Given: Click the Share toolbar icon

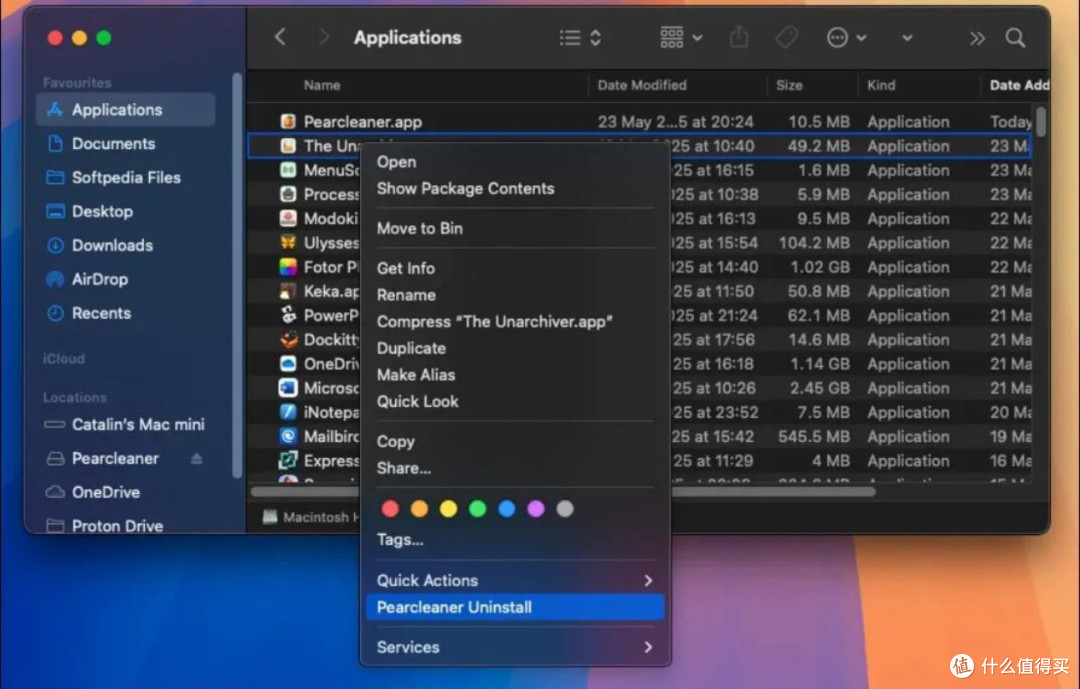Looking at the screenshot, I should click(x=739, y=37).
